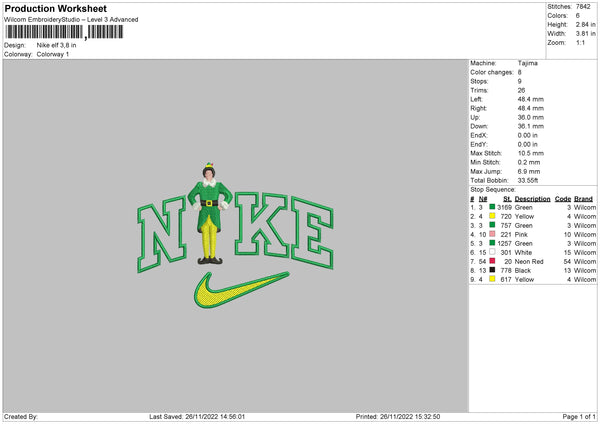The height and width of the screenshot is (424, 600).
Task: Click the 'Pink' description in row 4
Action: [521, 234]
